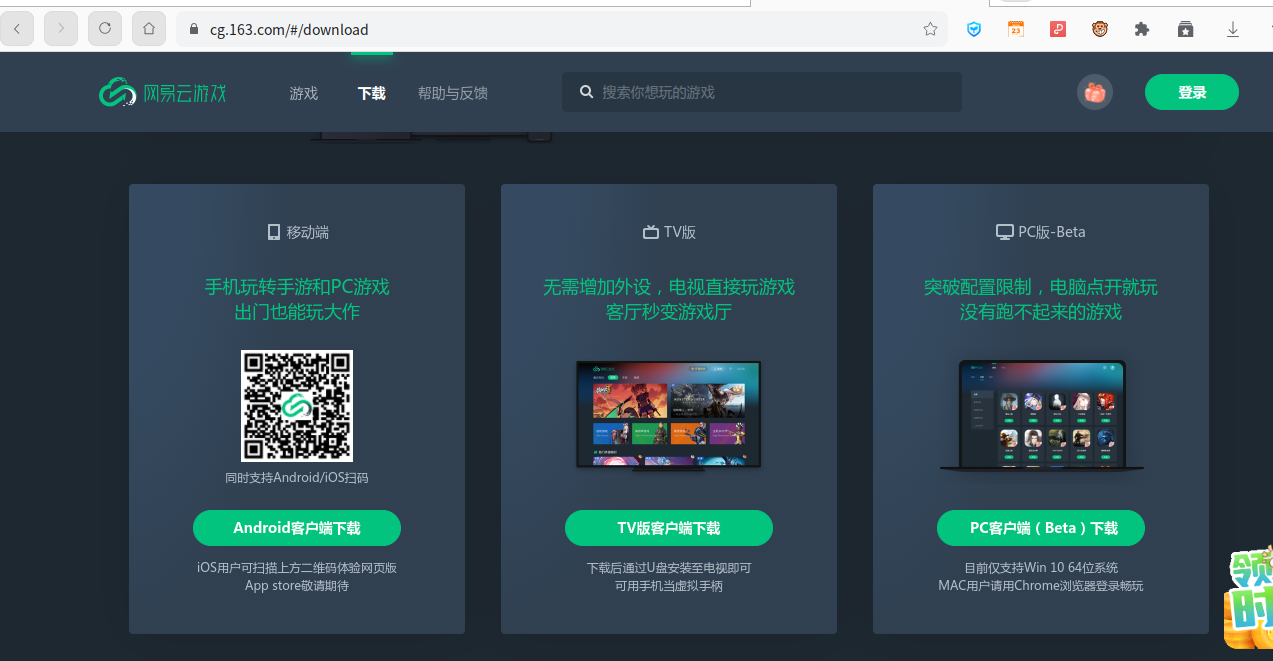Click the bookmark star in the address bar
The width and height of the screenshot is (1273, 661).
pos(930,29)
